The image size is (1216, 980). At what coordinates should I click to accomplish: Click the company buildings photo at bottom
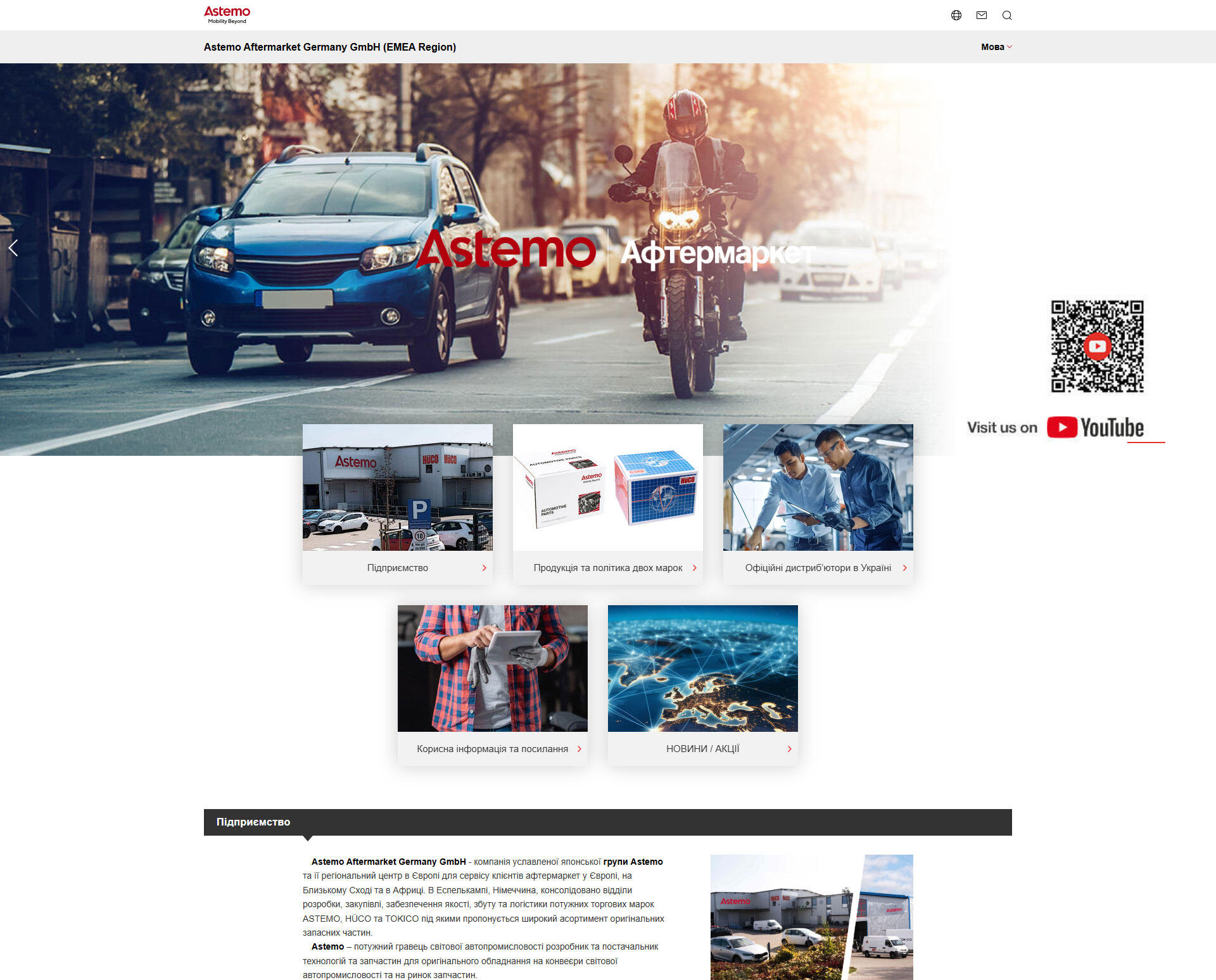[811, 917]
